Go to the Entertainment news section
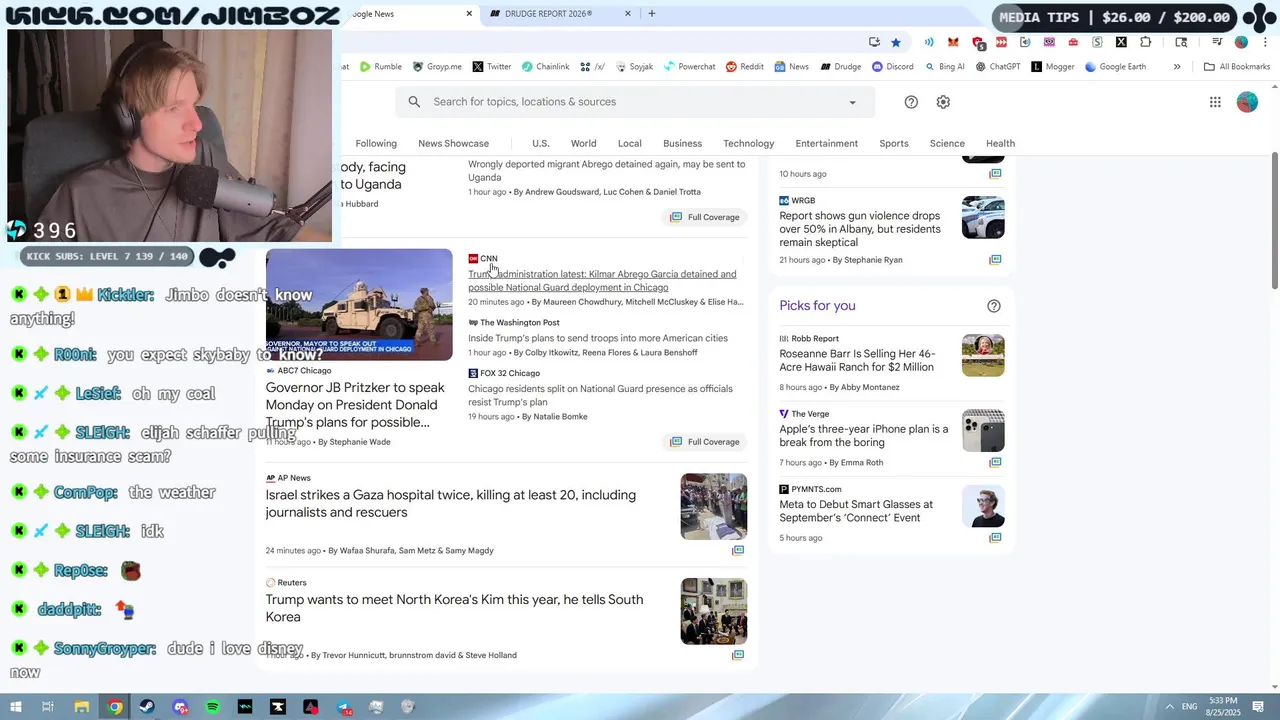The width and height of the screenshot is (1280, 720). (827, 143)
